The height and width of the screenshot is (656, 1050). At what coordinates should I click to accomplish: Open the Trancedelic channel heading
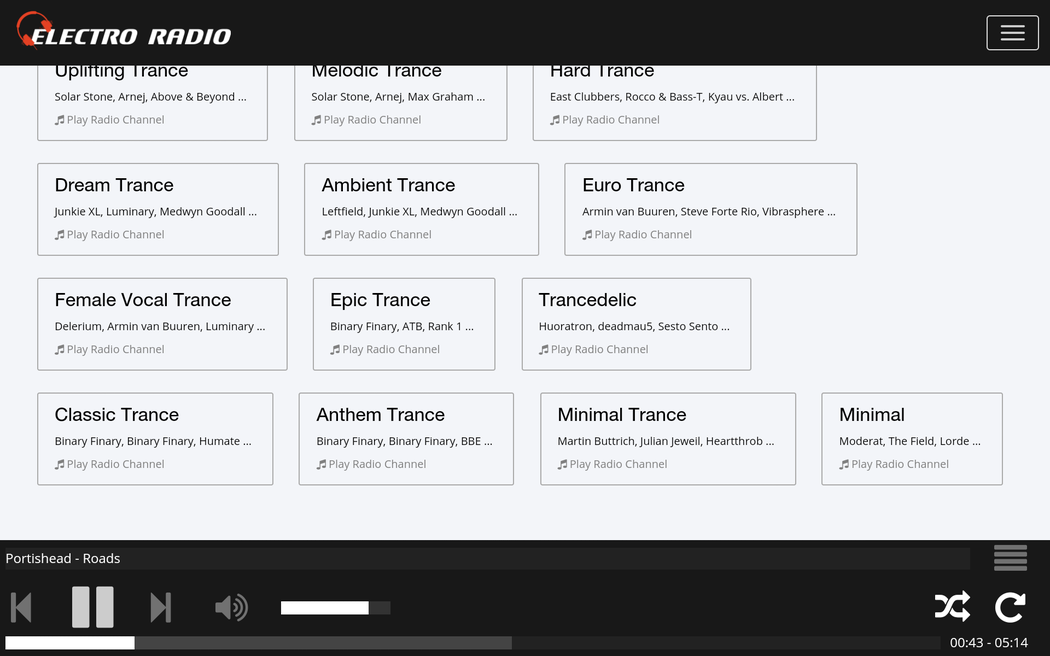click(587, 300)
